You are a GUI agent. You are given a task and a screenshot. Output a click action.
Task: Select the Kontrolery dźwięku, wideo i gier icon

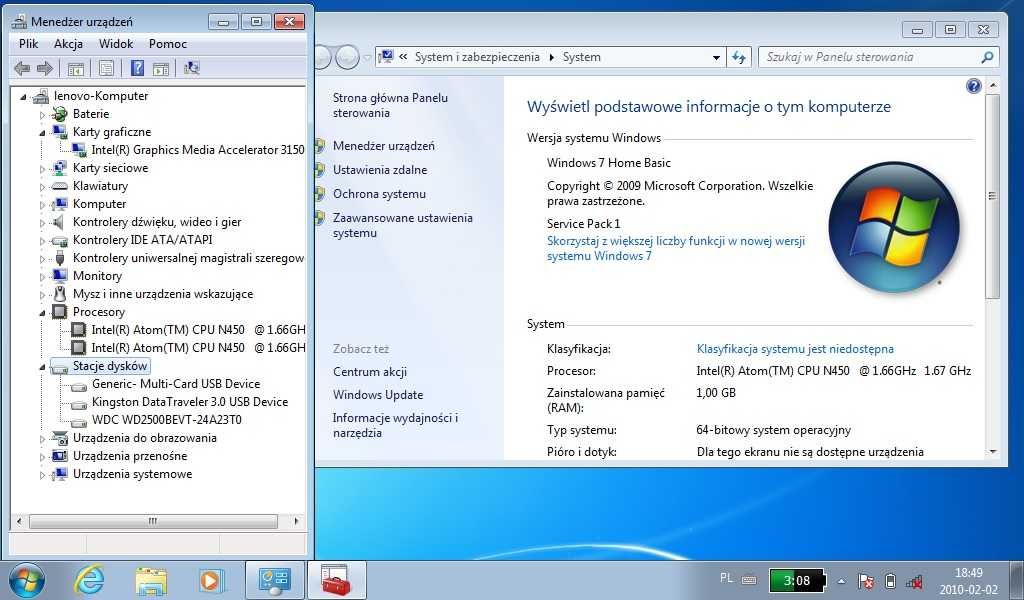[59, 222]
